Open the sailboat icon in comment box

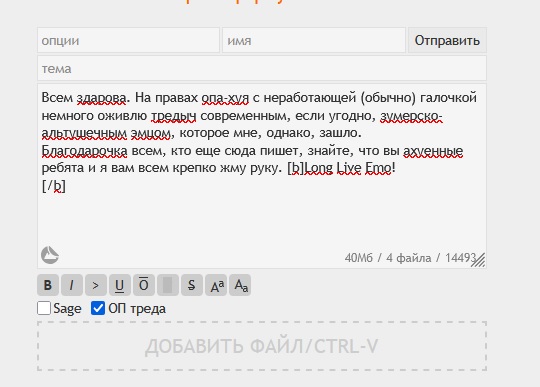point(50,255)
